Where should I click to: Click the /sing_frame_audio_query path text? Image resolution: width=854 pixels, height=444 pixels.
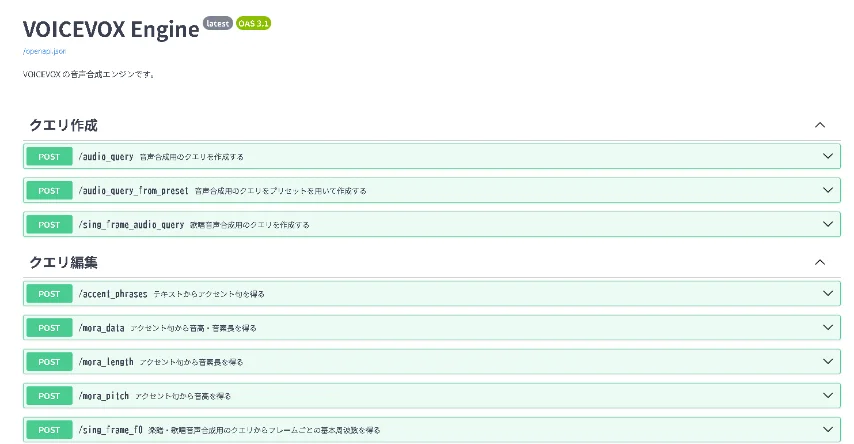pyautogui.click(x=131, y=224)
